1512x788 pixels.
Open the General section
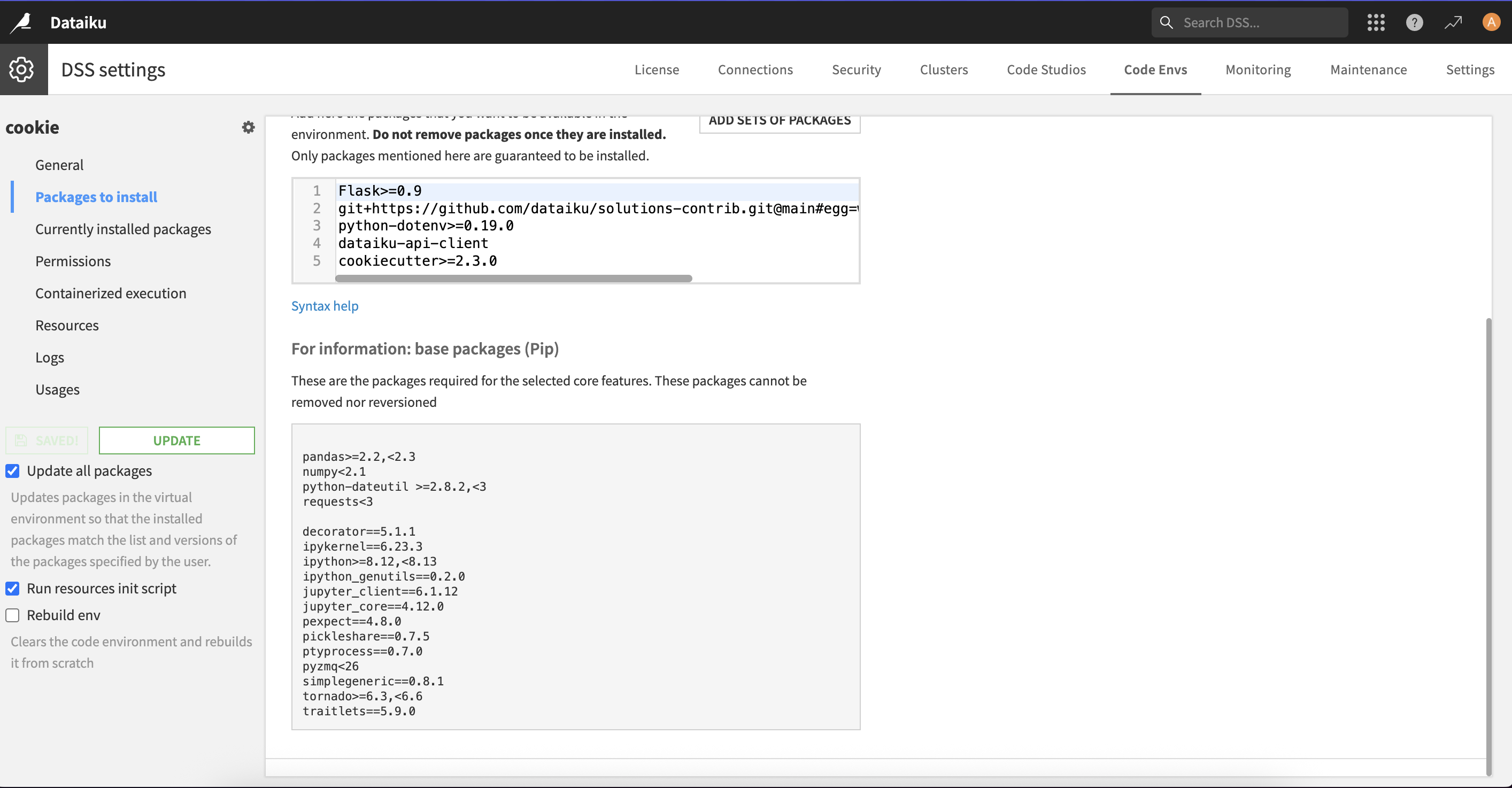point(59,165)
